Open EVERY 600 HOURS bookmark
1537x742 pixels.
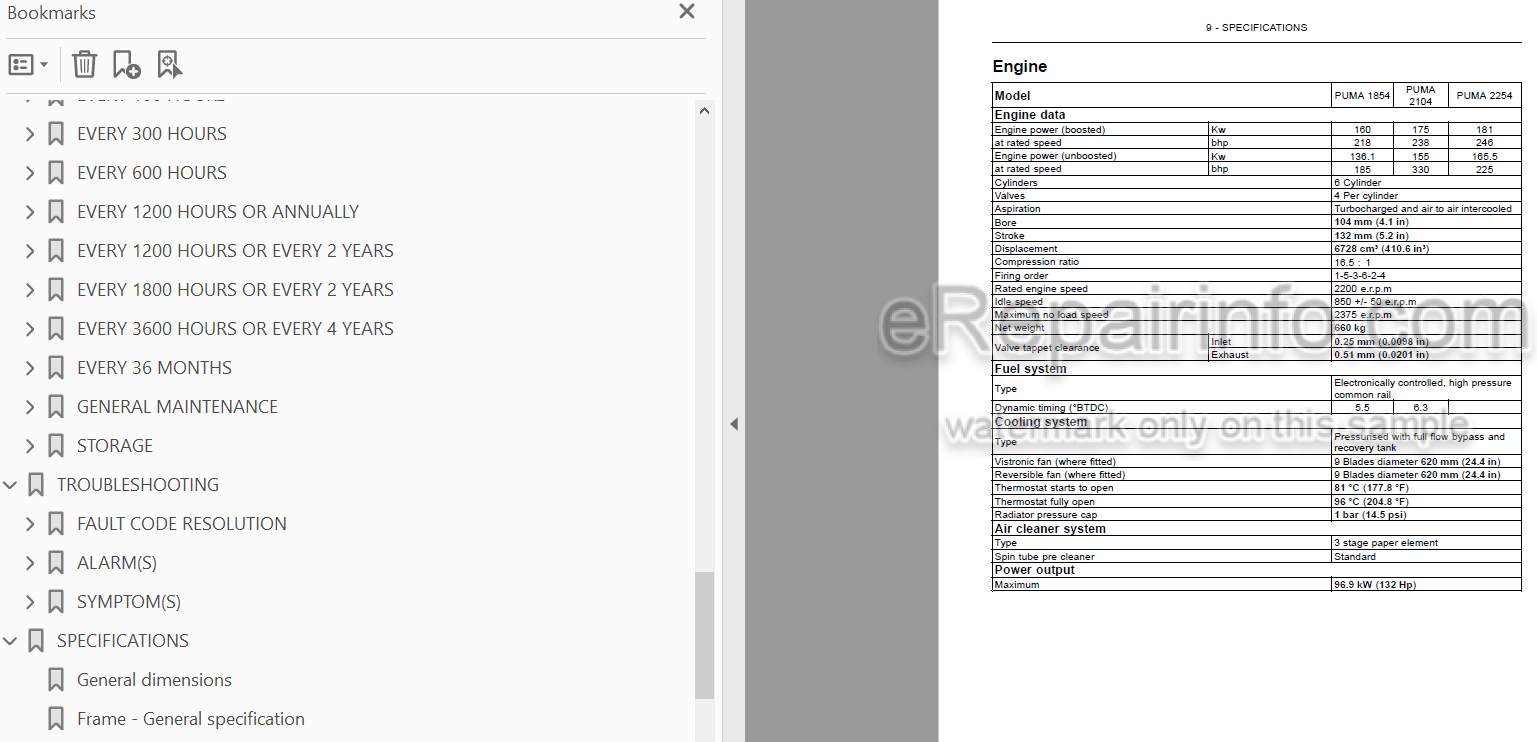pyautogui.click(x=152, y=173)
